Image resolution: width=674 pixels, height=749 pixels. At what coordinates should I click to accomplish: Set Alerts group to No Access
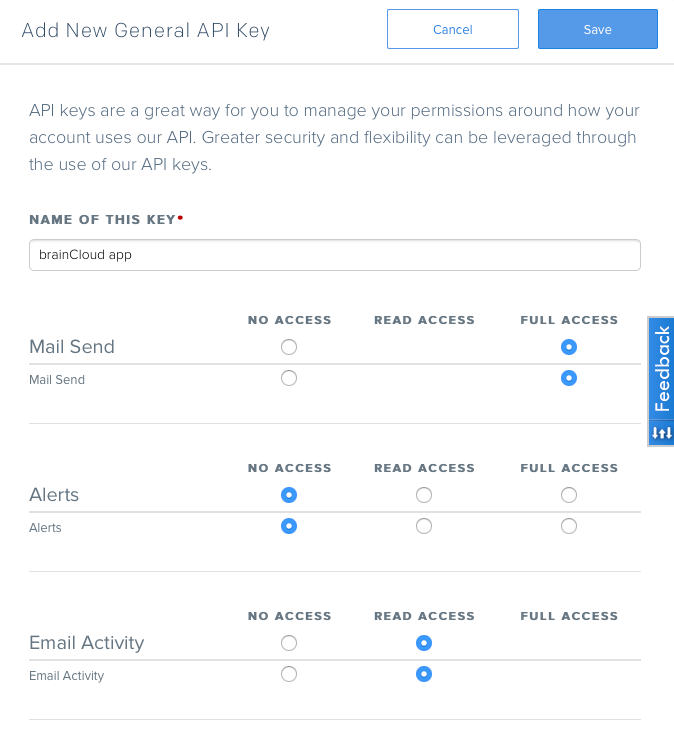click(289, 495)
